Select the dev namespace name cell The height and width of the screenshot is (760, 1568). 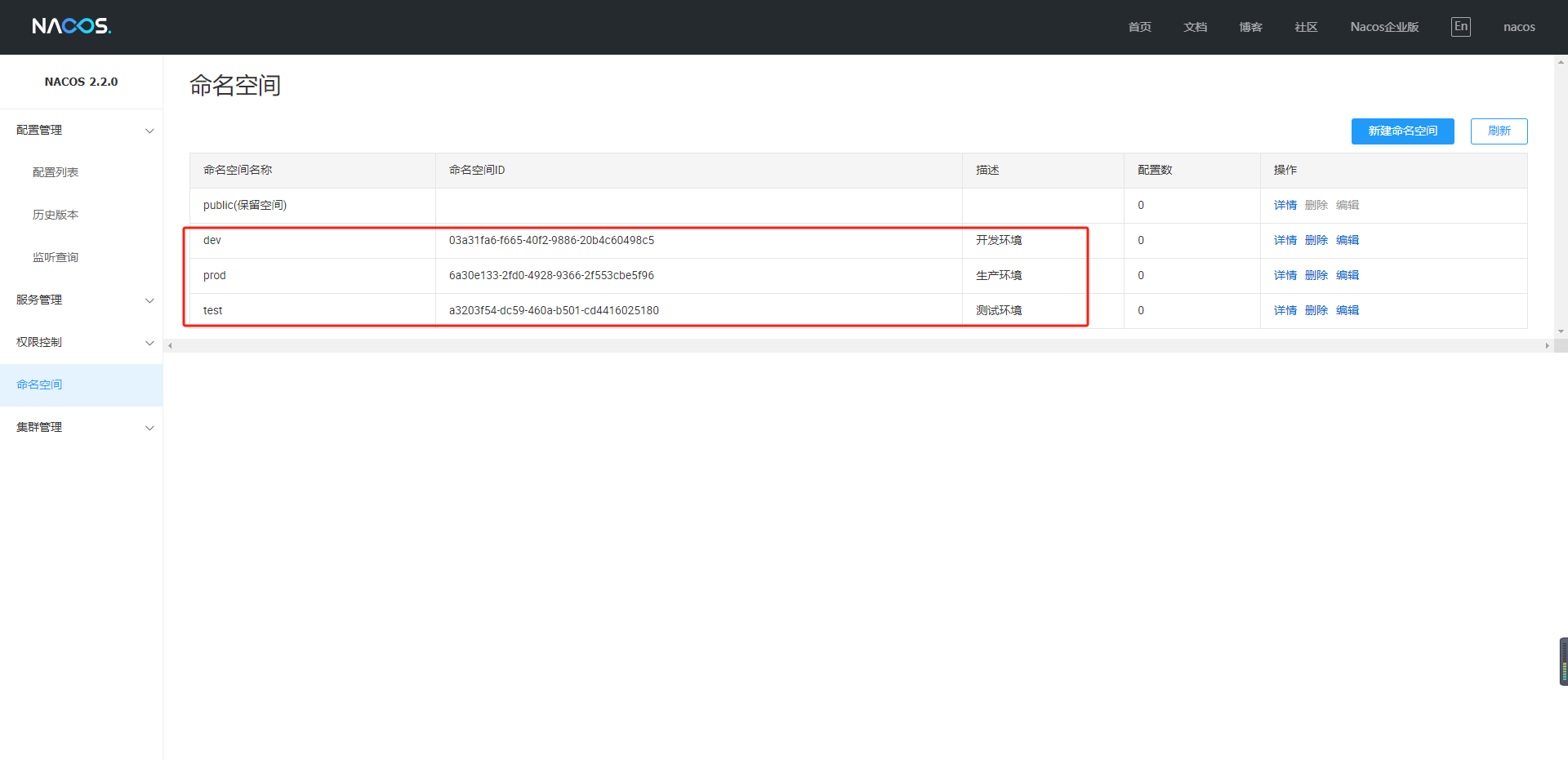pyautogui.click(x=313, y=241)
